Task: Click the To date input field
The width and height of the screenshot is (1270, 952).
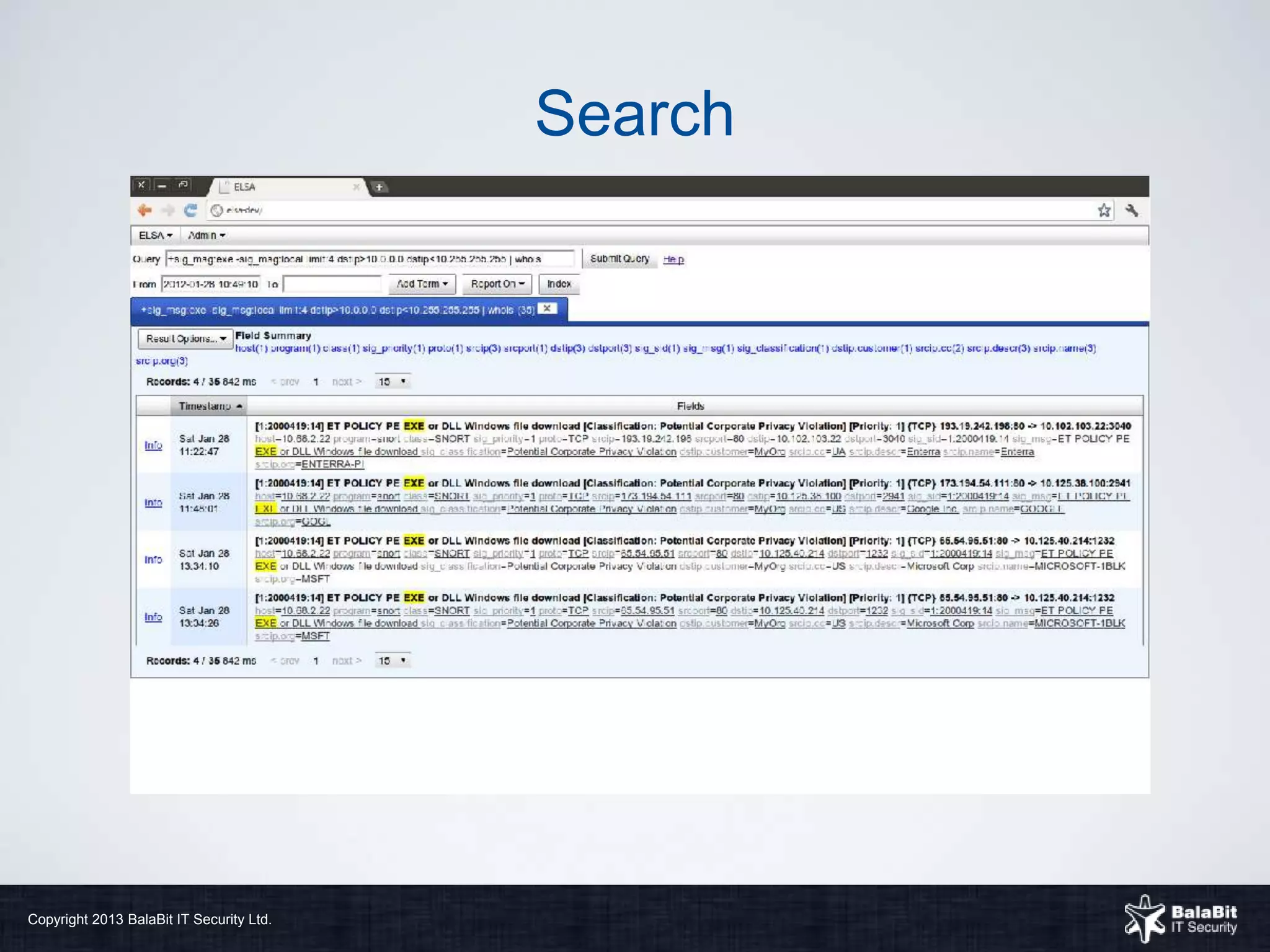Action: [332, 284]
